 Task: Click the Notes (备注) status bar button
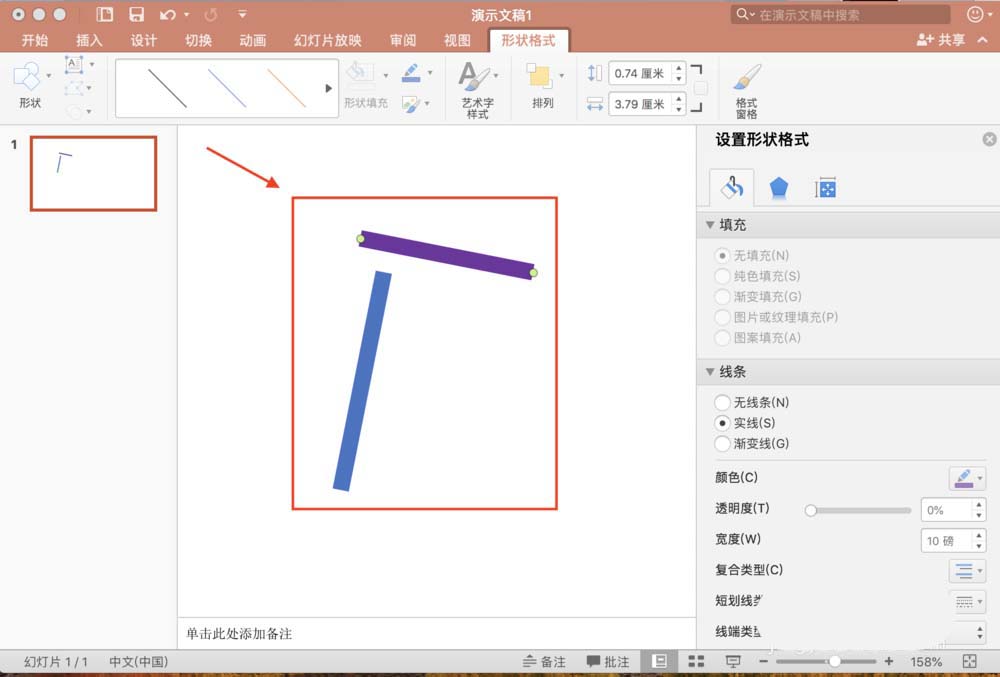pyautogui.click(x=544, y=662)
